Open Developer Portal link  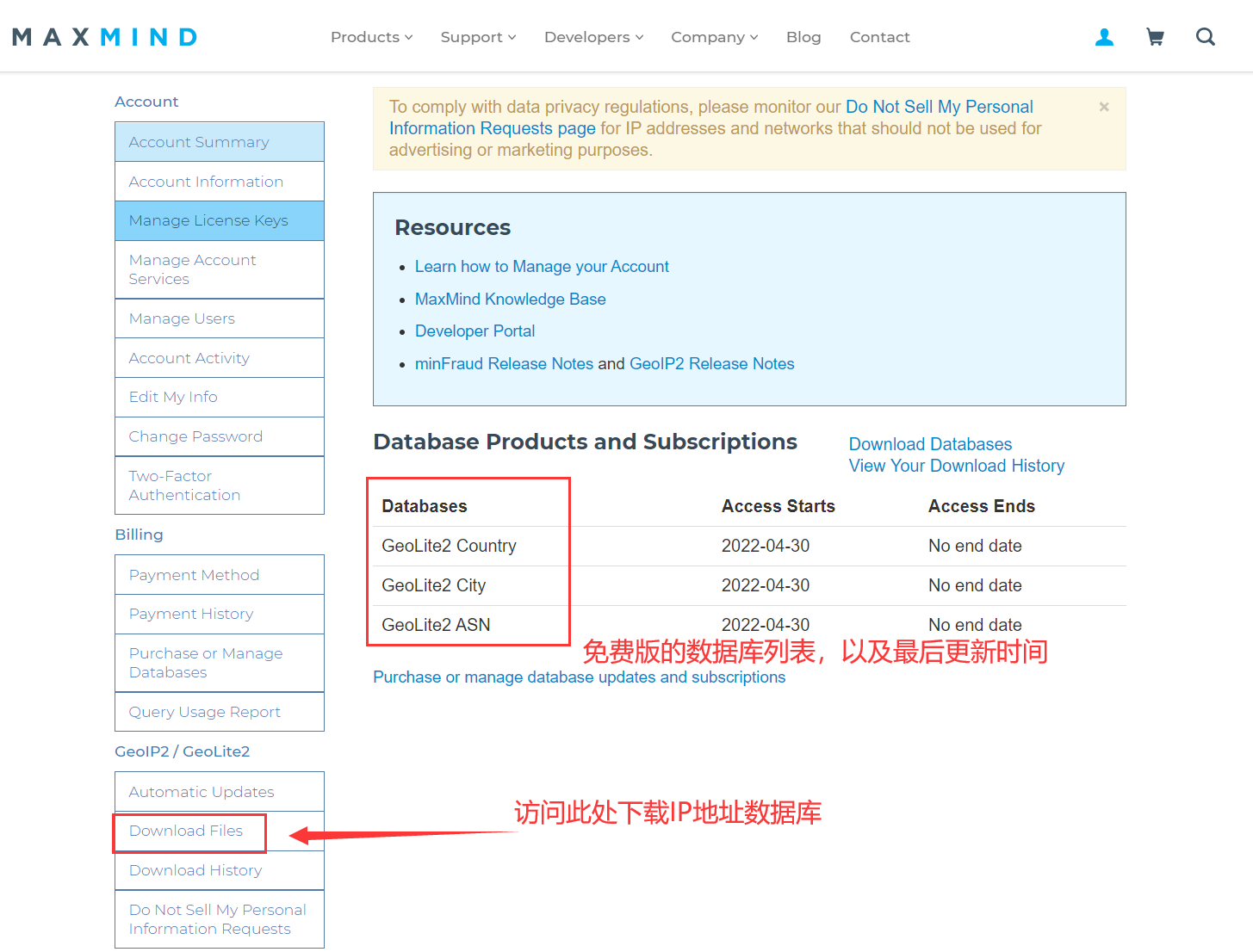click(475, 331)
